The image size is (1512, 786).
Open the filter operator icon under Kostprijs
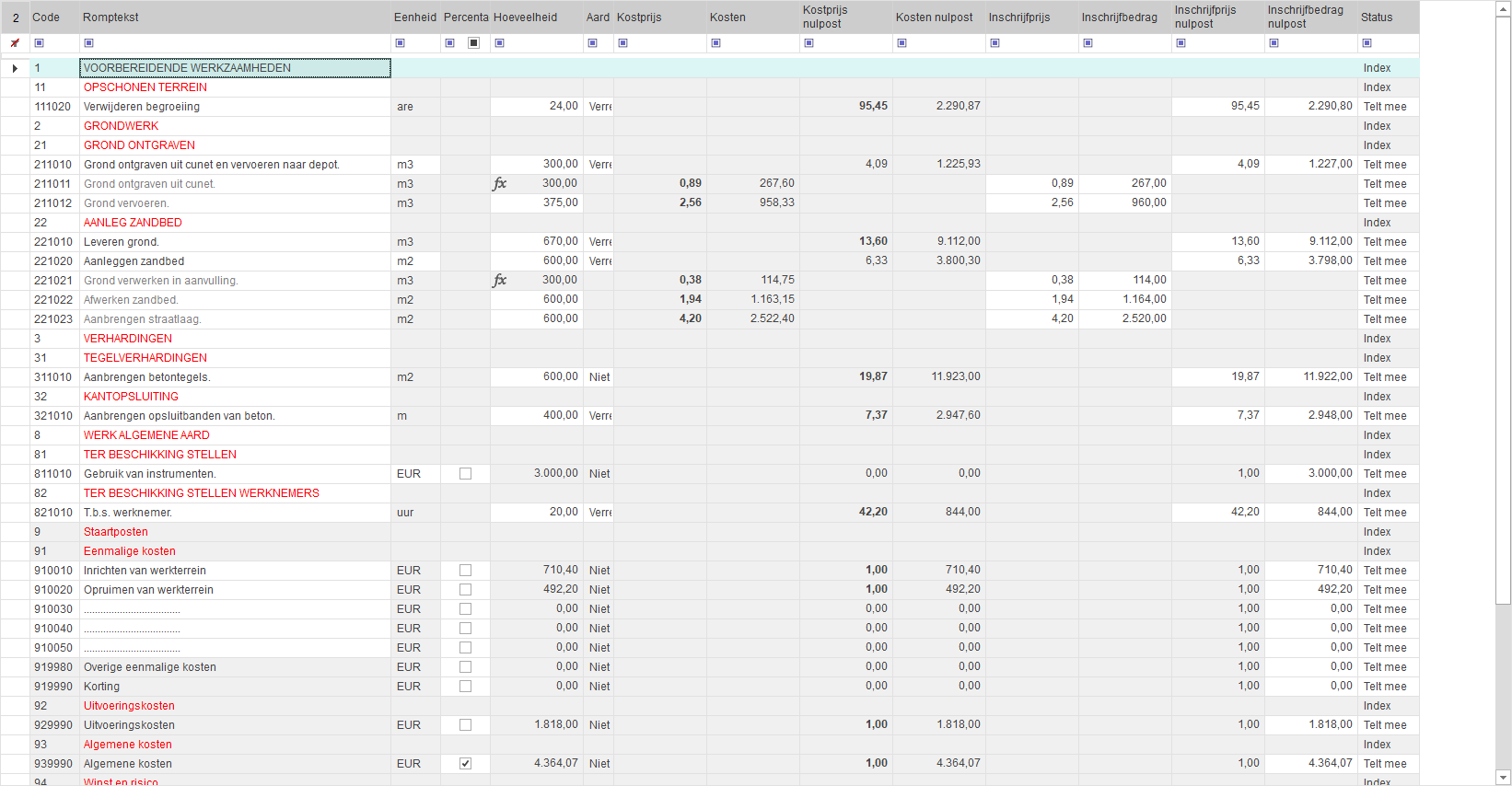click(x=622, y=43)
